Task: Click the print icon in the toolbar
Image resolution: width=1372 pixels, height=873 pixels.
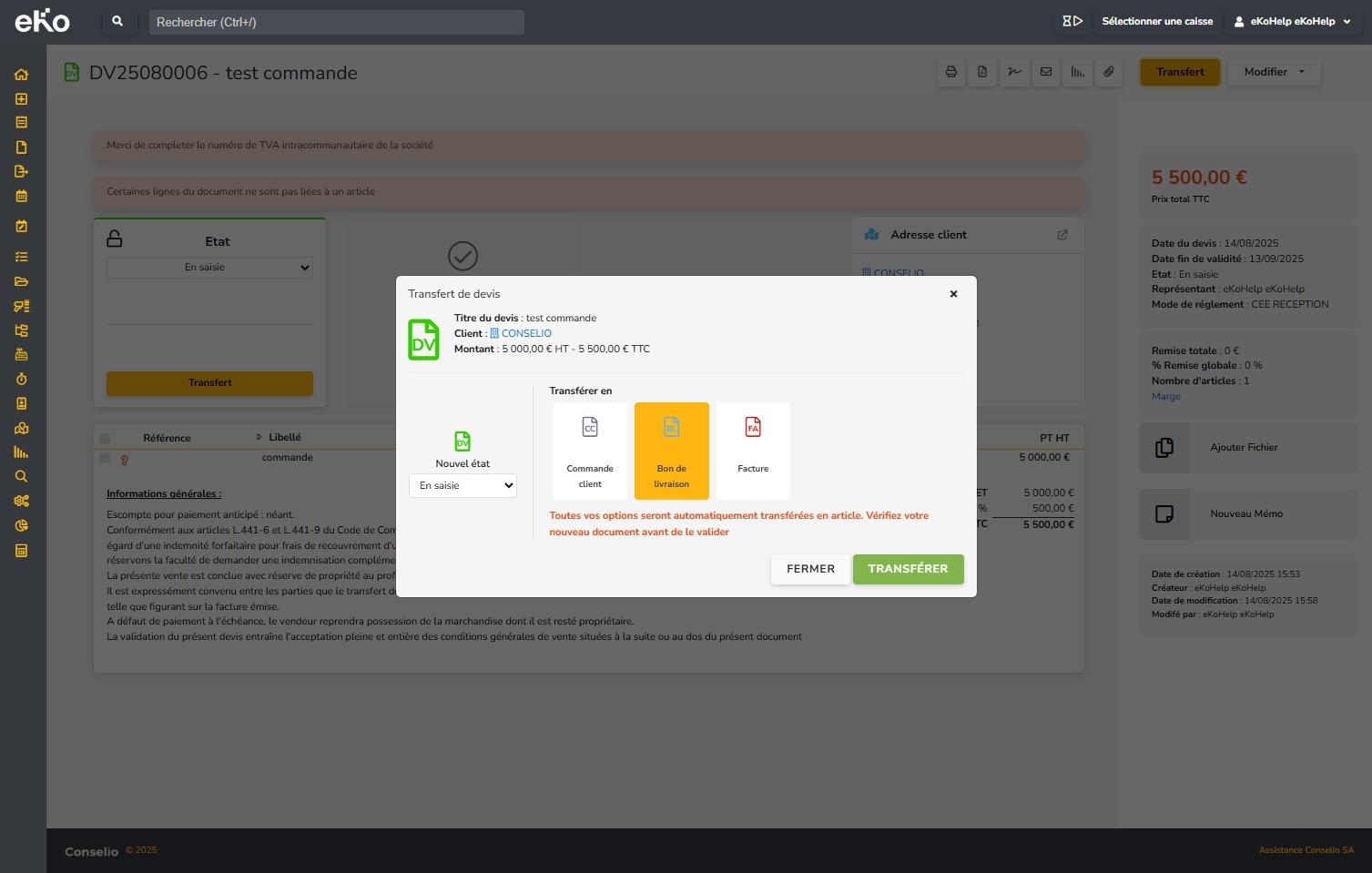Action: pyautogui.click(x=951, y=72)
